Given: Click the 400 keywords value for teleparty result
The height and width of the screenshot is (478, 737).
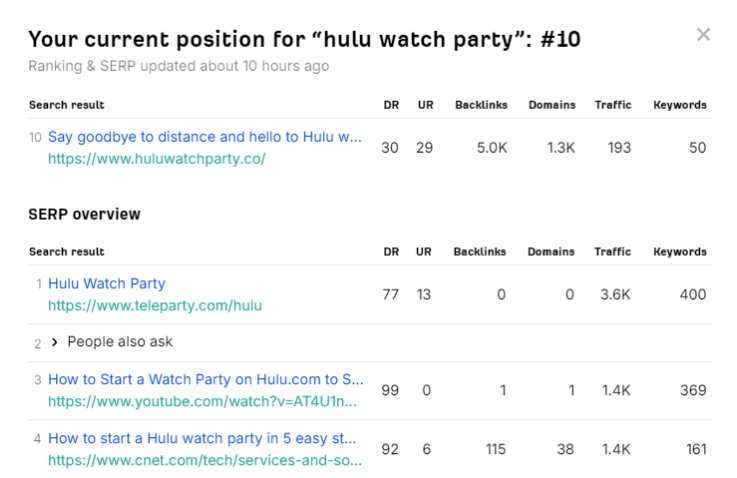Looking at the screenshot, I should (692, 295).
